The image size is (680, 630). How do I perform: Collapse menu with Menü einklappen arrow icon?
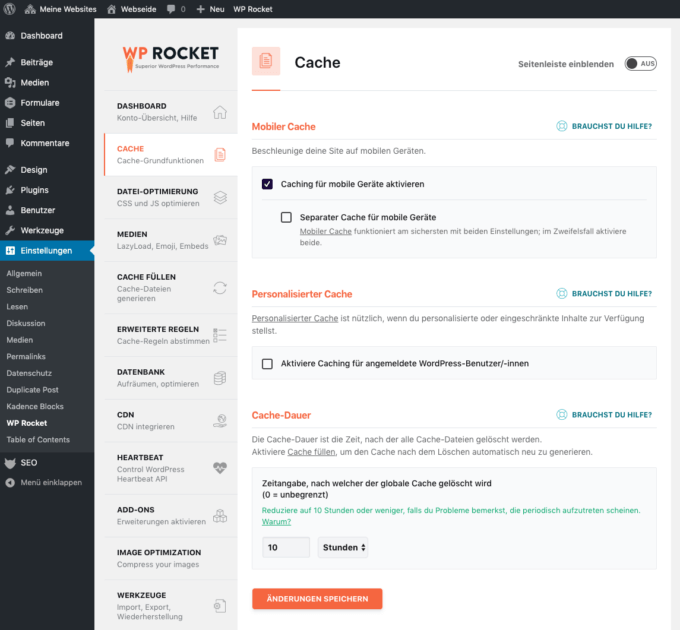tap(10, 483)
